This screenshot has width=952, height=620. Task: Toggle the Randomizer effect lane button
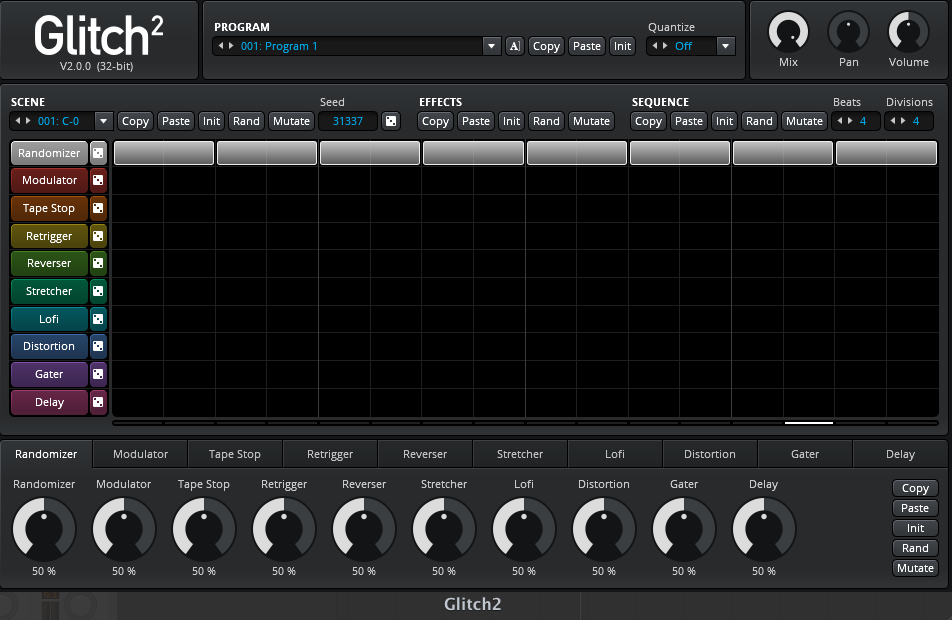pos(49,153)
